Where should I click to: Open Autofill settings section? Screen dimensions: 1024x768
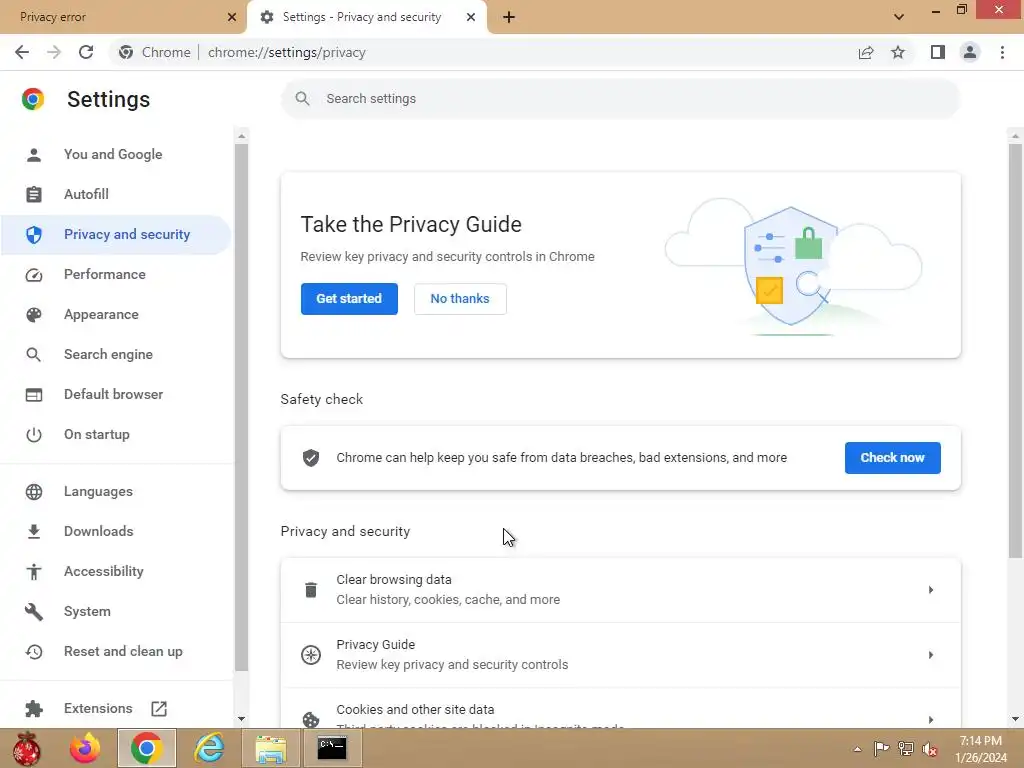[x=116, y=194]
